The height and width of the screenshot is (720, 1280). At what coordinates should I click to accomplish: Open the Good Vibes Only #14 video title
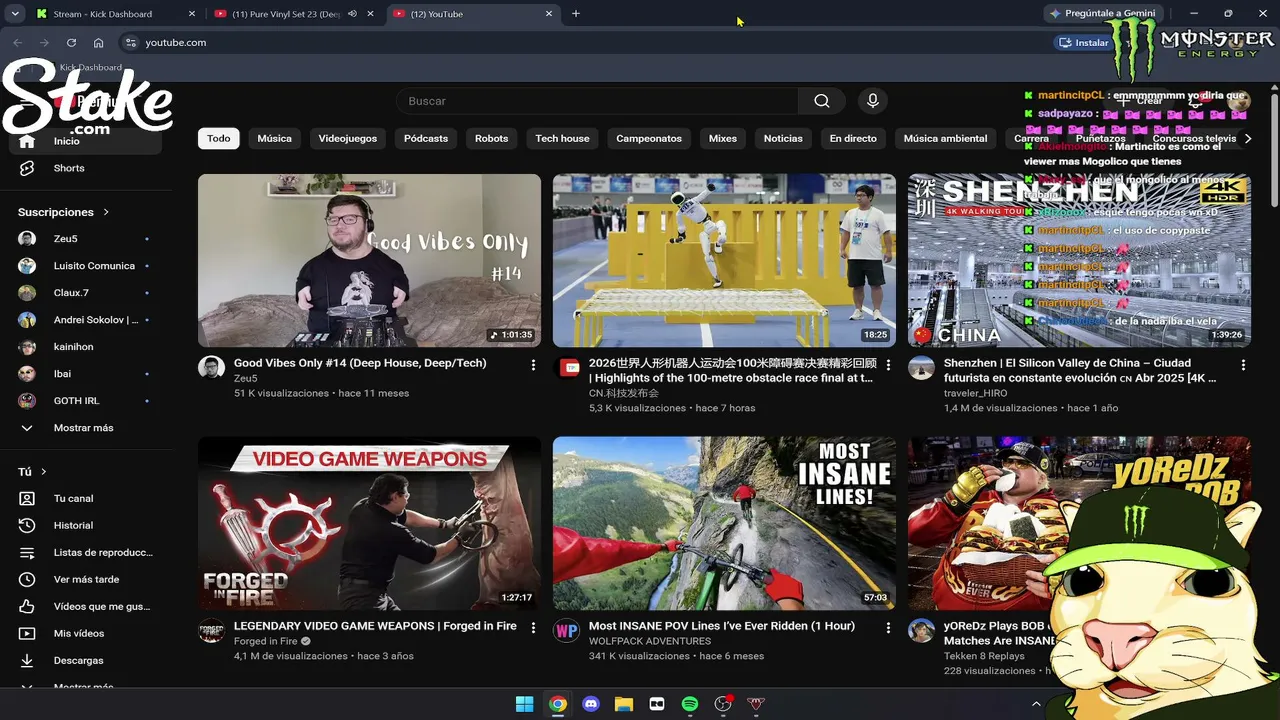point(360,363)
